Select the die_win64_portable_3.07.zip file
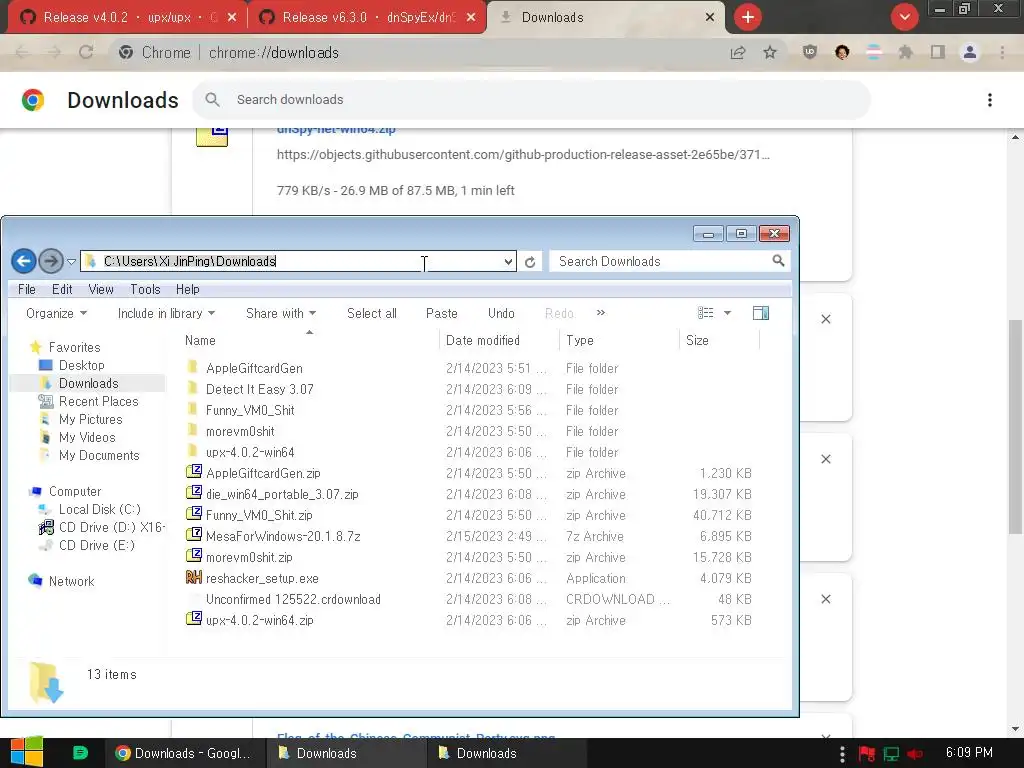Screen dimensions: 1024x768 (282, 494)
